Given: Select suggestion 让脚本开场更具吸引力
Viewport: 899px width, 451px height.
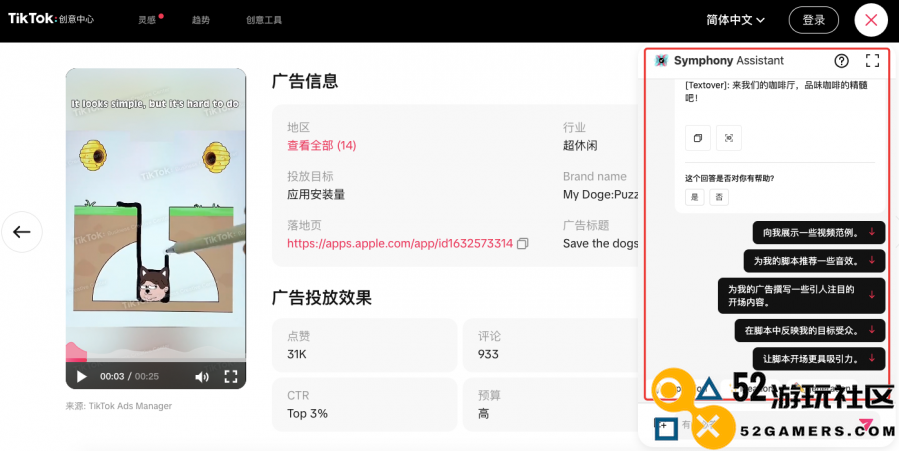Looking at the screenshot, I should pyautogui.click(x=819, y=359).
